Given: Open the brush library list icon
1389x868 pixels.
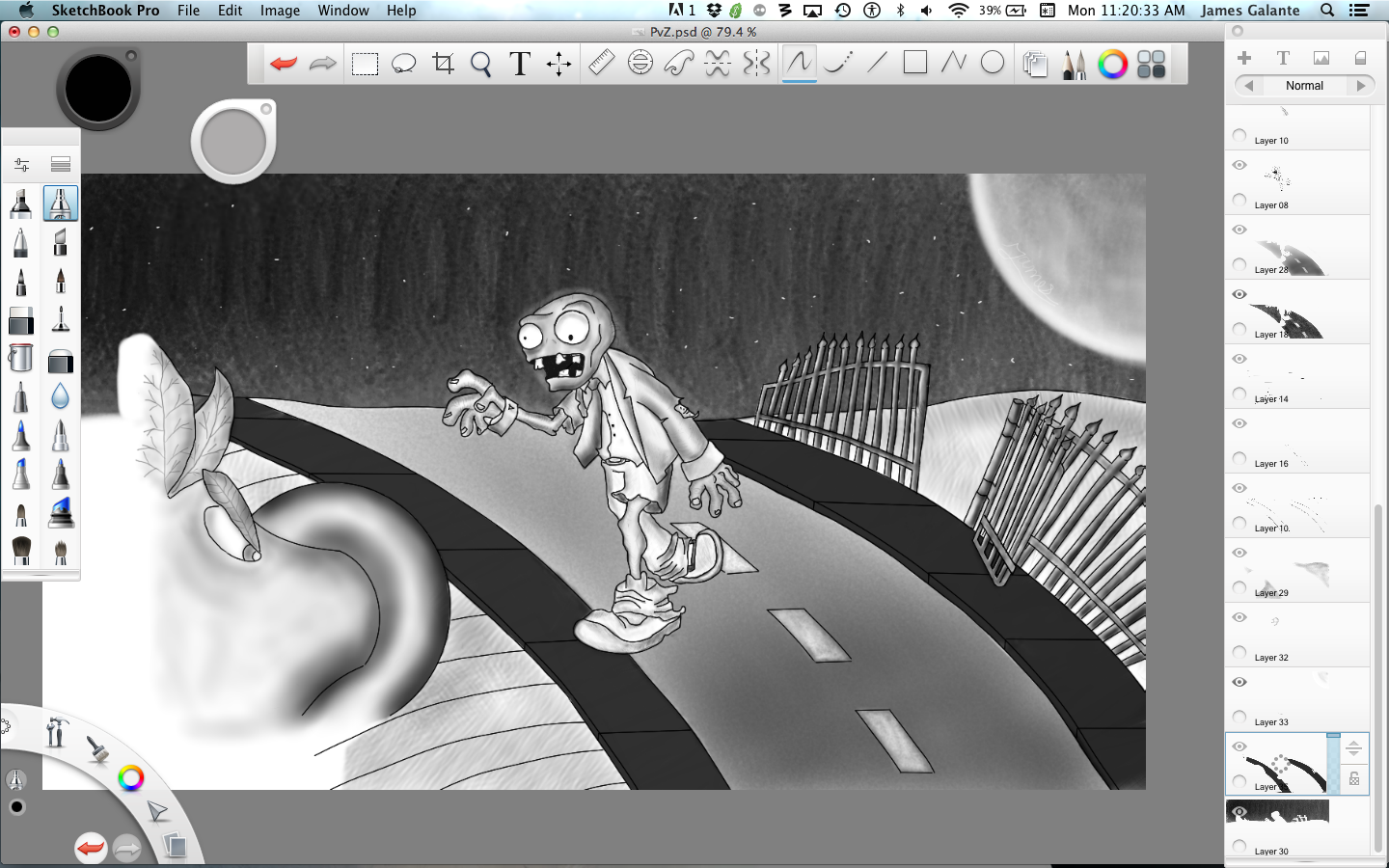Looking at the screenshot, I should [61, 165].
